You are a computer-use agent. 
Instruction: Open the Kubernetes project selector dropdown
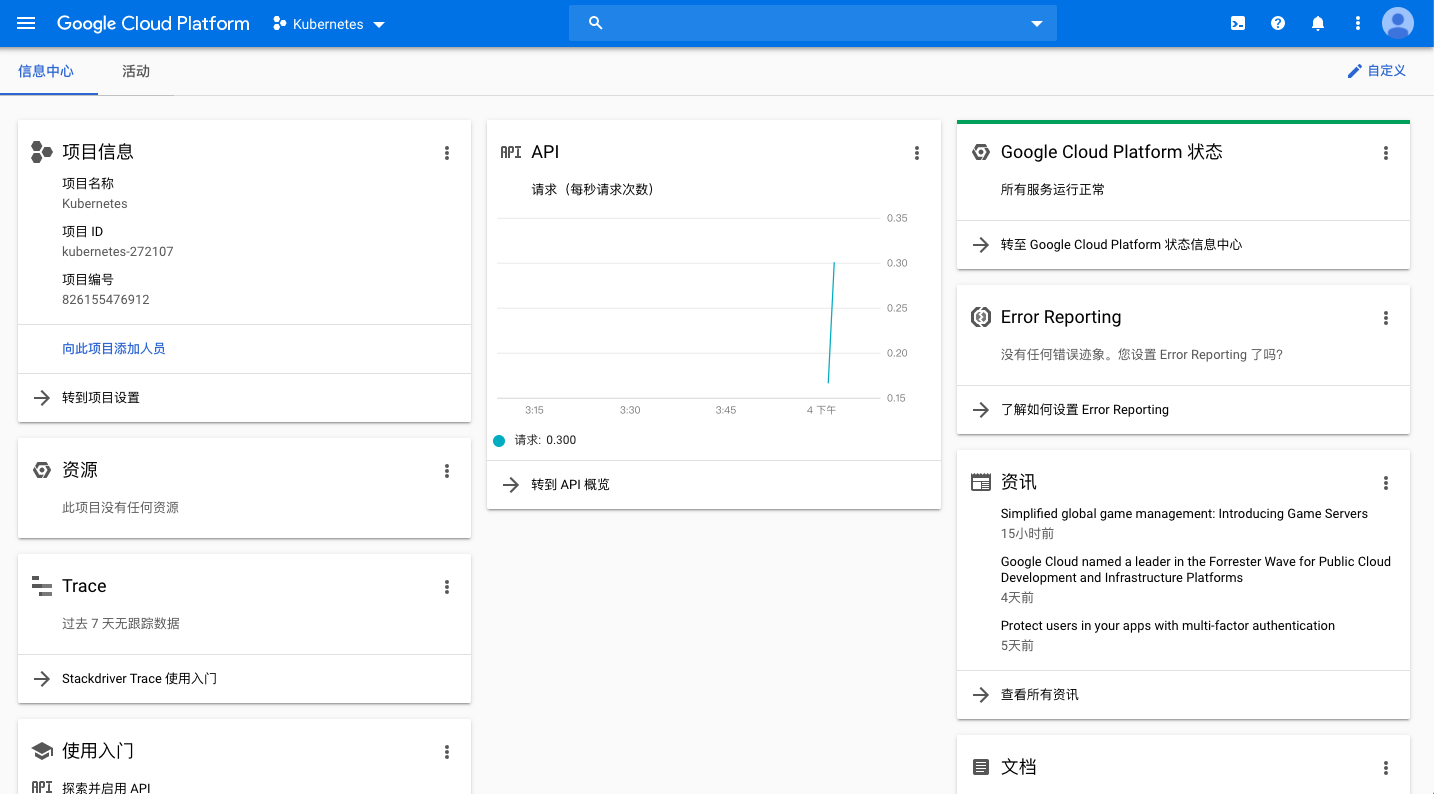click(x=329, y=24)
